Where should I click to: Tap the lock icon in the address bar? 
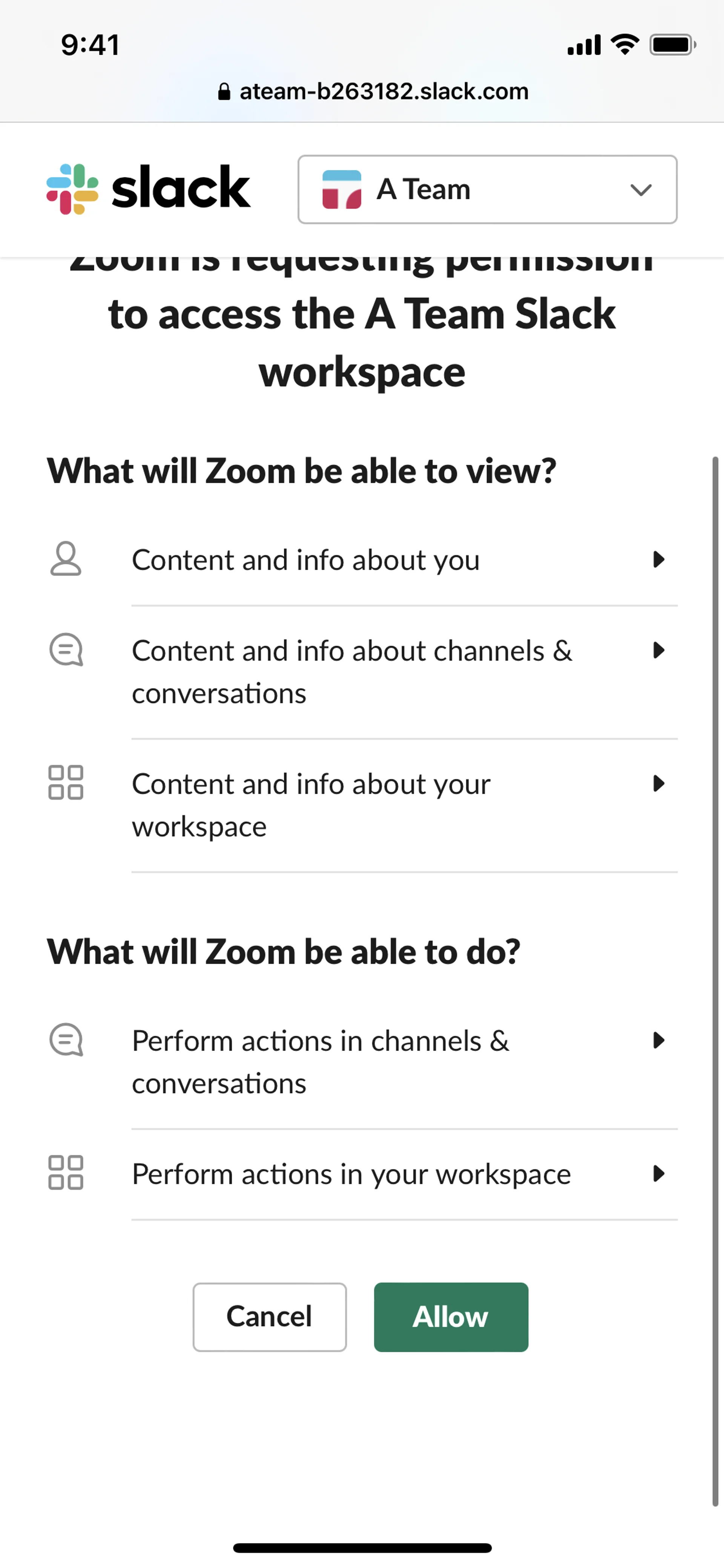tap(224, 92)
